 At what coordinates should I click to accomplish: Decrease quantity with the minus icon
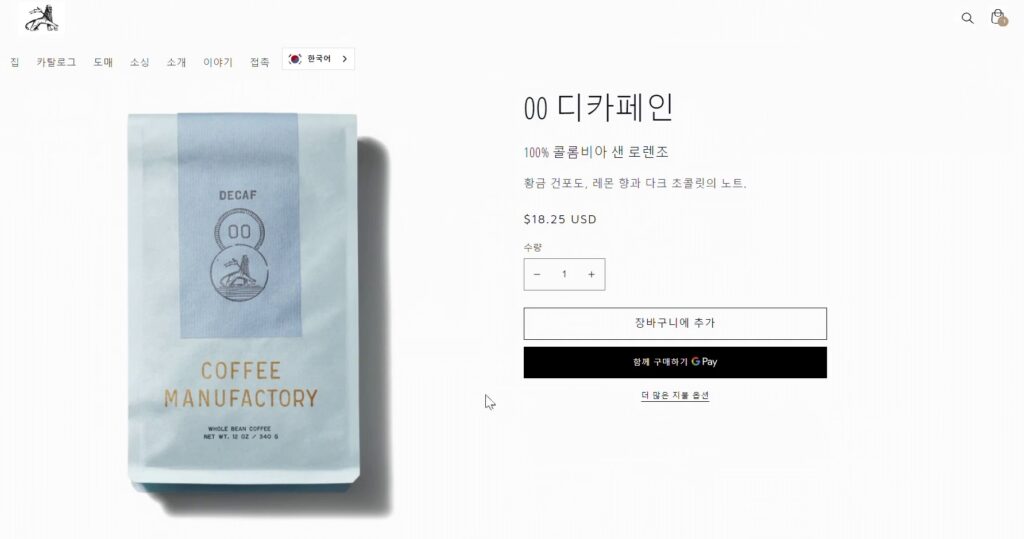click(537, 274)
